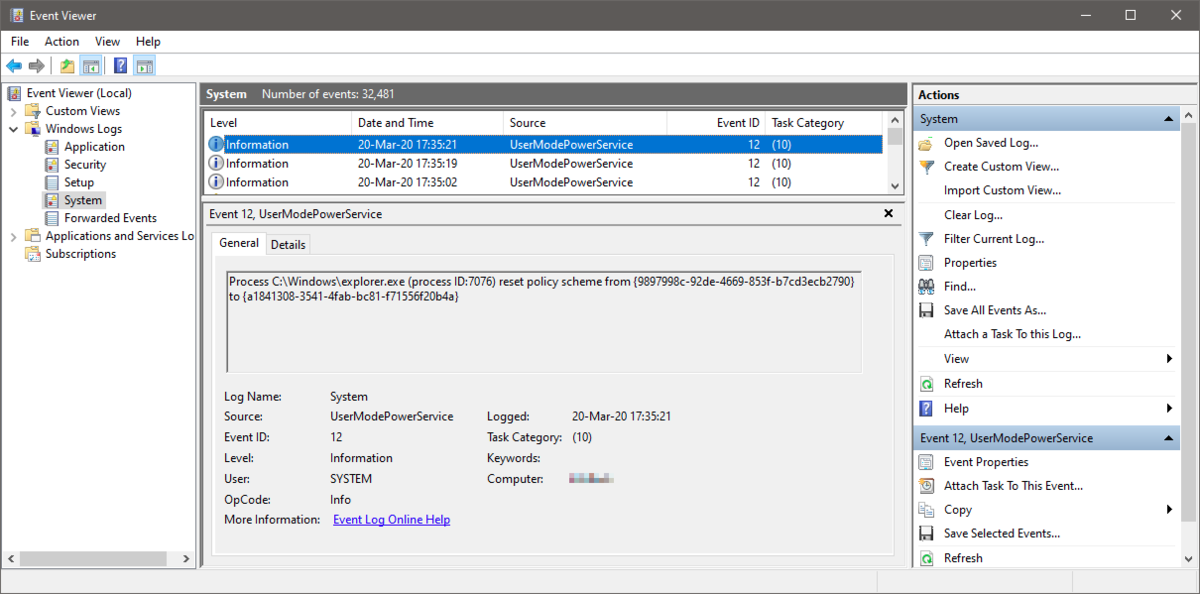Click the Save All Events As disk icon
Screen dimensions: 1200x594
926,311
